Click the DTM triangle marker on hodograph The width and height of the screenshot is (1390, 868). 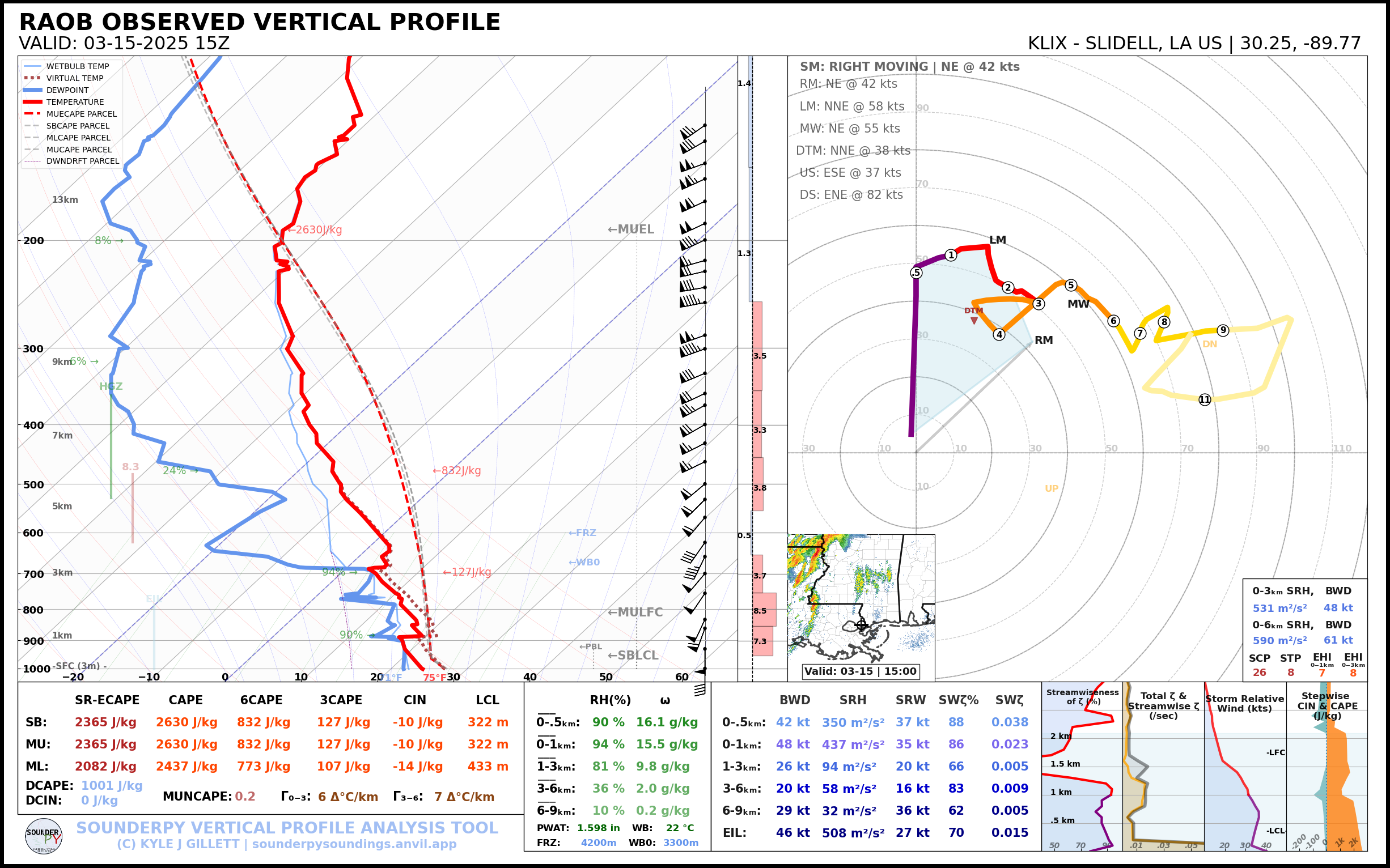[x=974, y=321]
